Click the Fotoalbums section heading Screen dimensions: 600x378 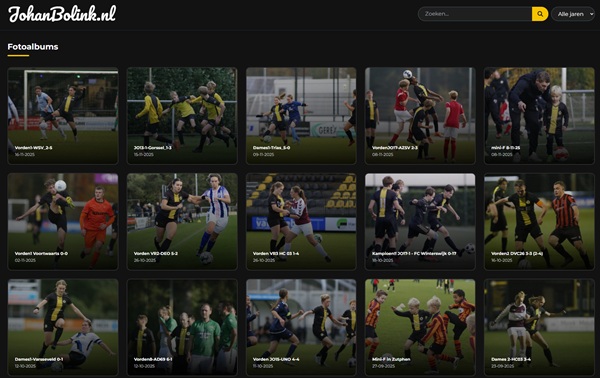(x=33, y=47)
